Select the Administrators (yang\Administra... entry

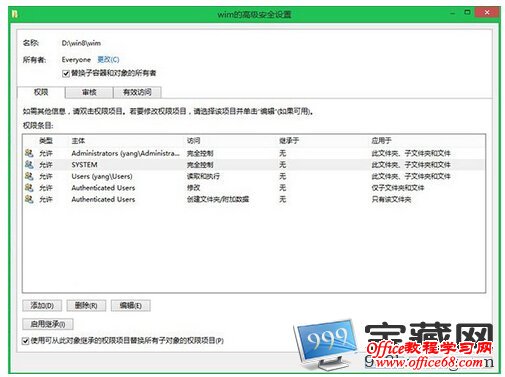coord(254,153)
